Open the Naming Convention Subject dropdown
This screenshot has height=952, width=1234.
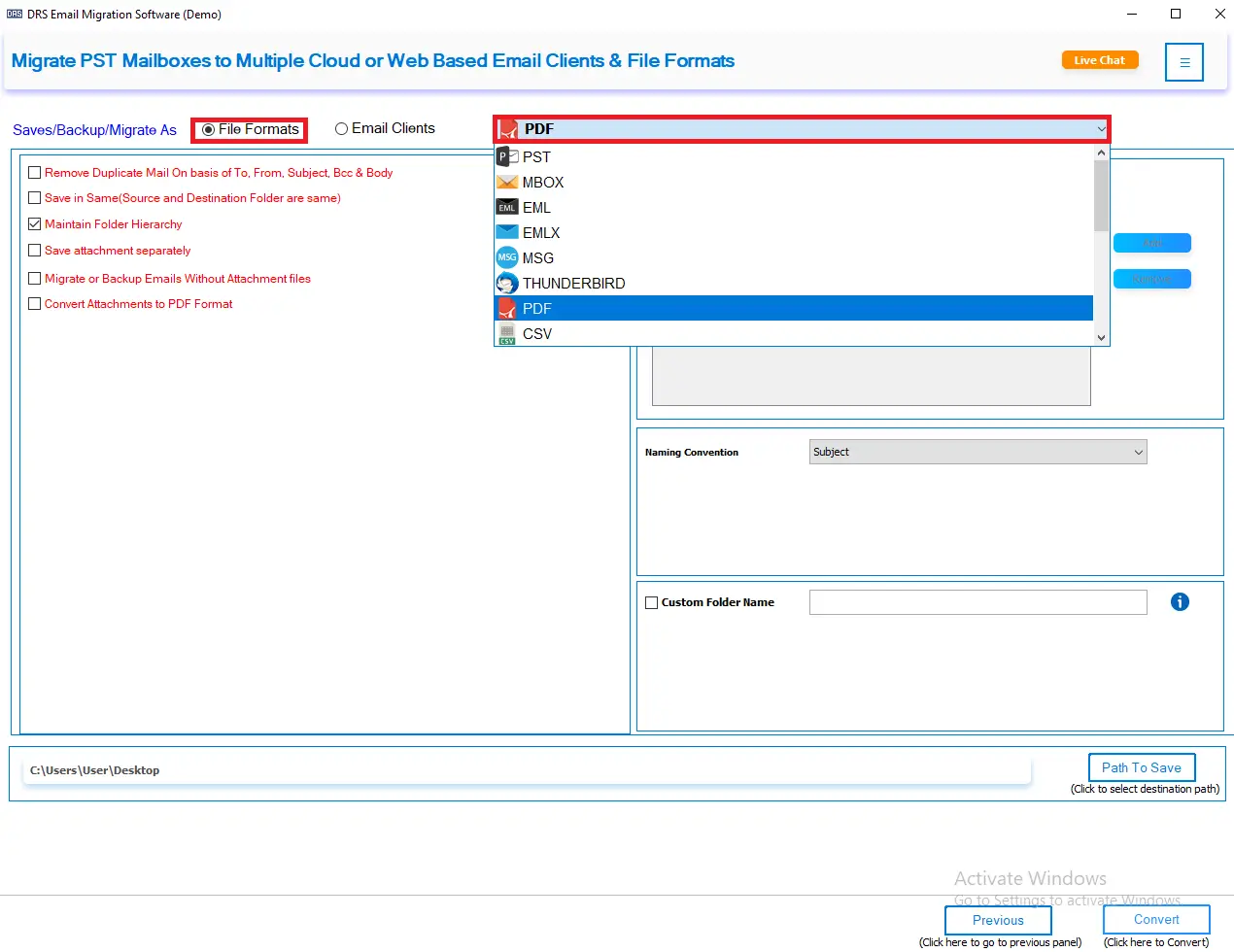click(978, 452)
